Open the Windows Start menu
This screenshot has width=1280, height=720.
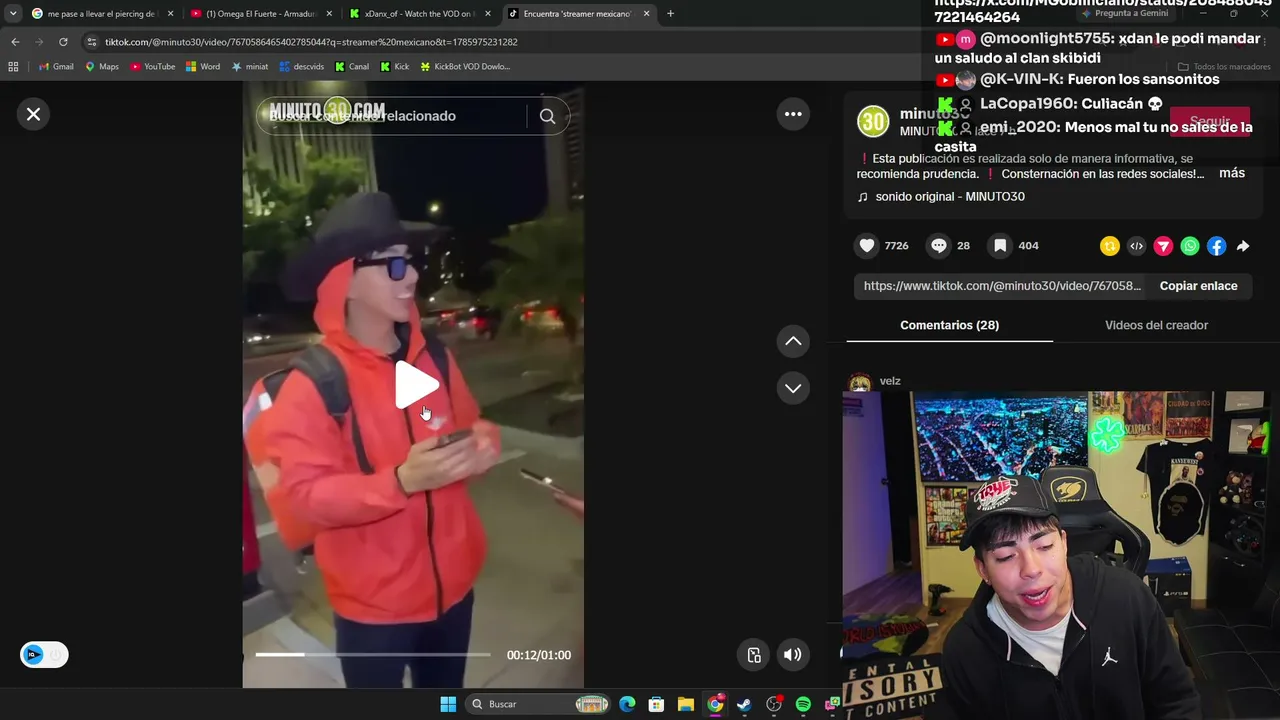tap(448, 704)
